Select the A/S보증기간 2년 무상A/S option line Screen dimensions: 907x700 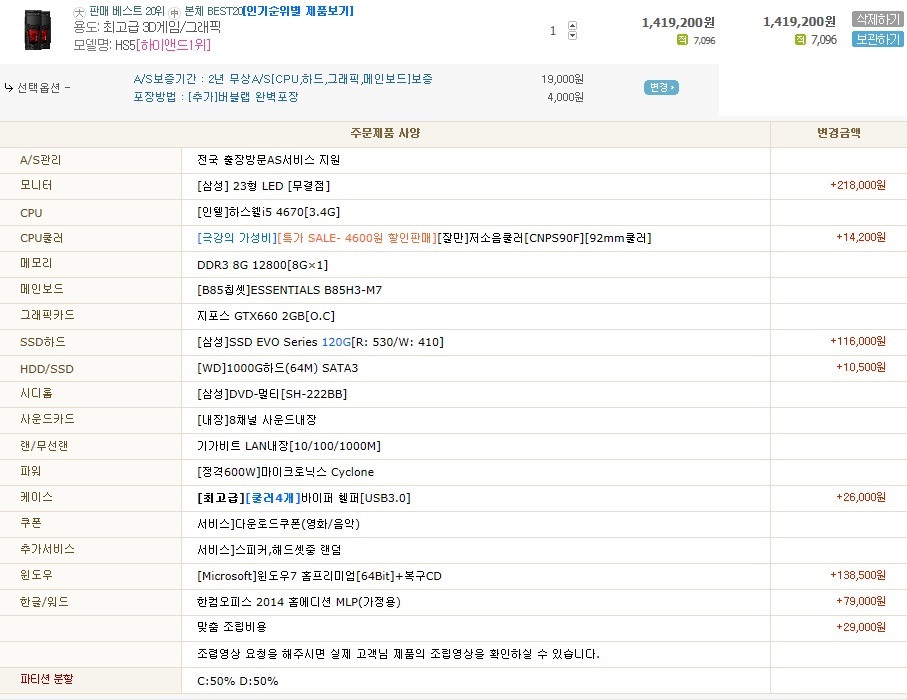283,79
